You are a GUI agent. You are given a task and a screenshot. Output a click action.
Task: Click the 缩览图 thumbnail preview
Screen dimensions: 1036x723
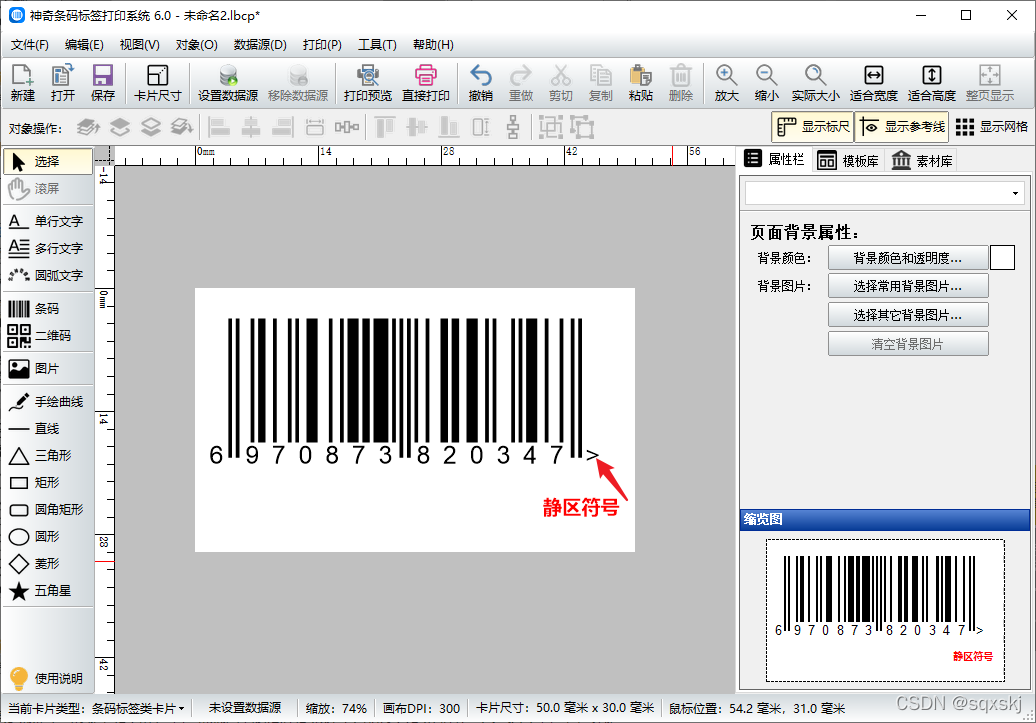[885, 610]
